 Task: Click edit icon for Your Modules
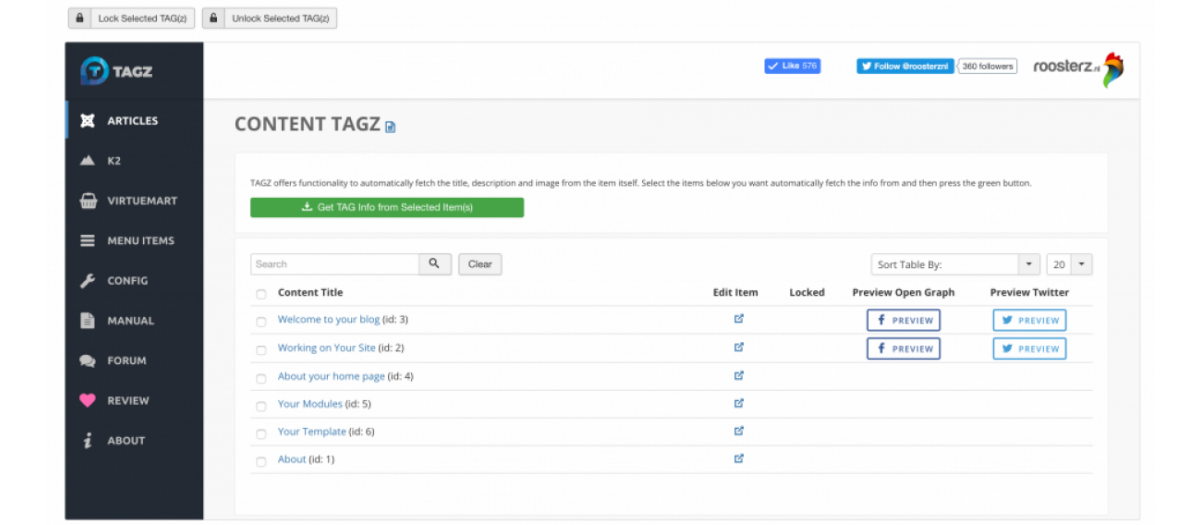pos(739,403)
